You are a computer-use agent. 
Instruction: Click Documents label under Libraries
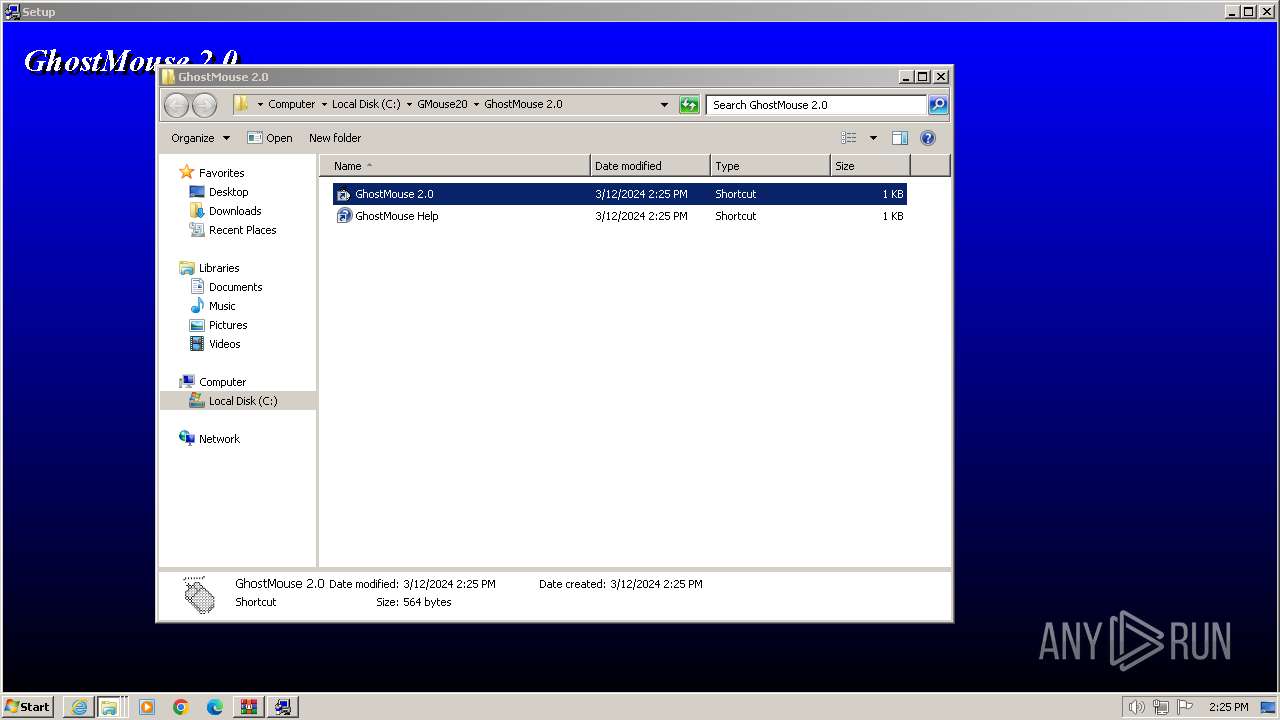point(236,287)
